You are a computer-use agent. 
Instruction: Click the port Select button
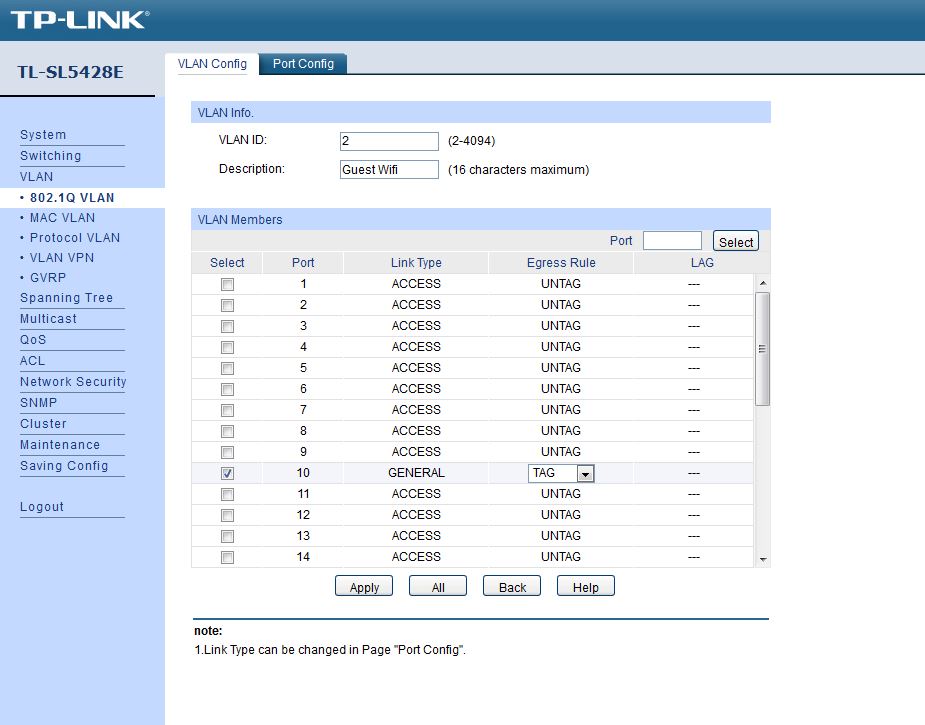tap(736, 242)
